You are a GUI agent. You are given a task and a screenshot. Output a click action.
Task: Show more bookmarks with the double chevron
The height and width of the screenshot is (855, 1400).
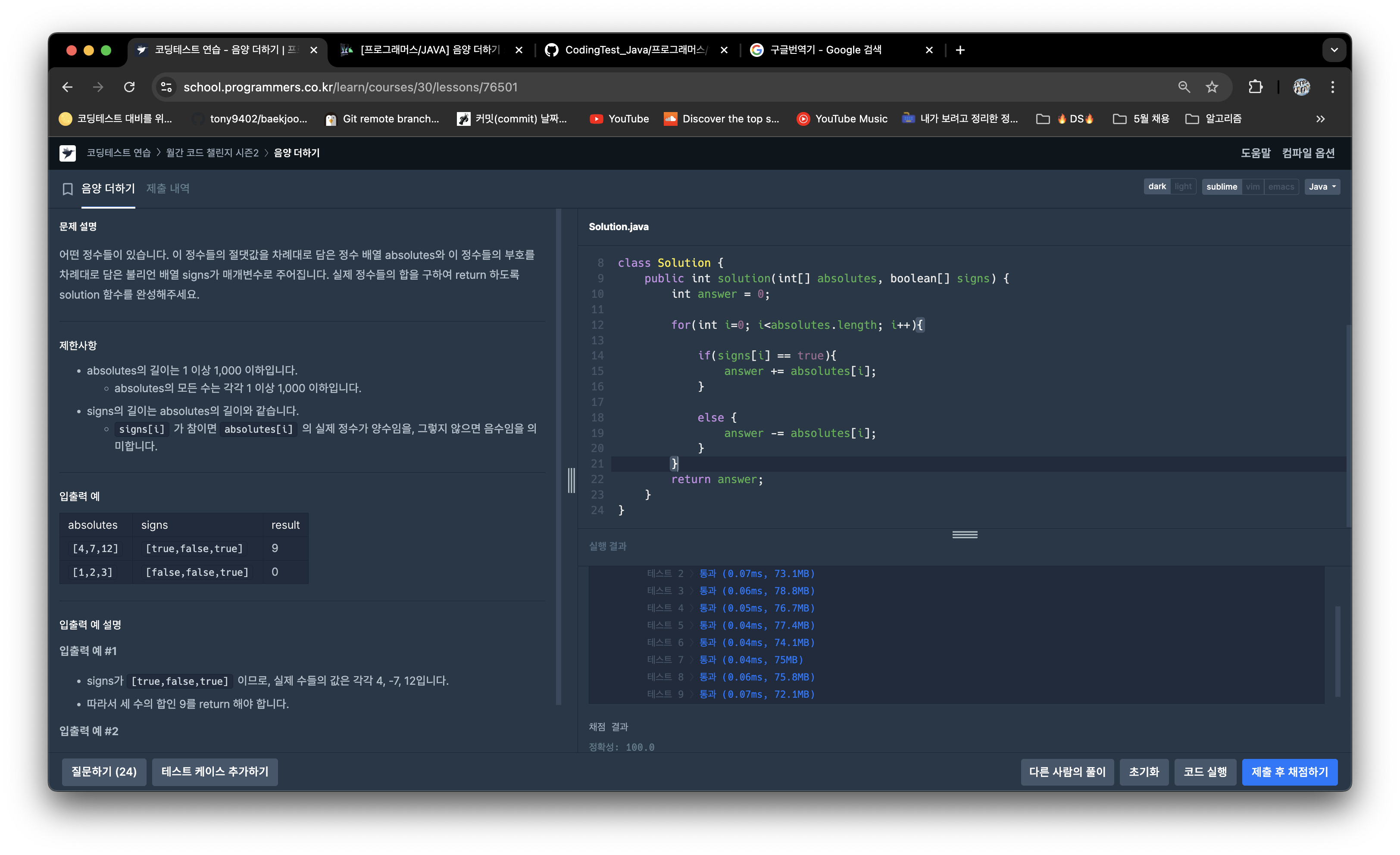(1320, 119)
